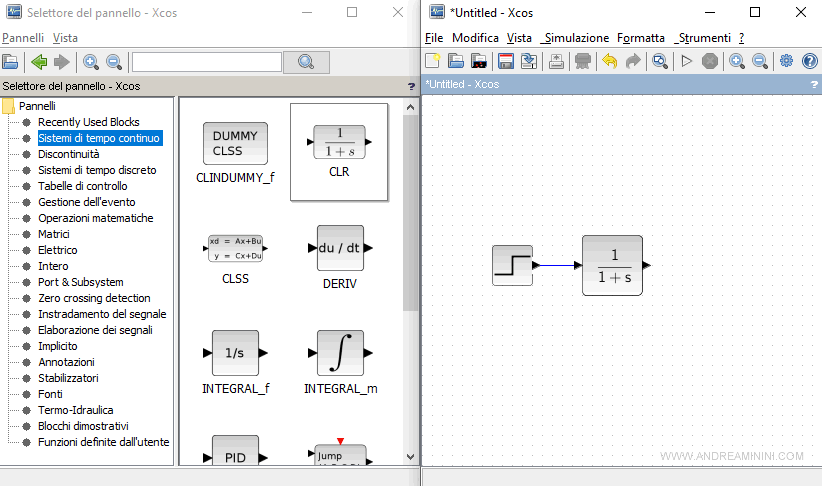The height and width of the screenshot is (486, 822).
Task: Select the PID block in palette
Action: pos(235,450)
